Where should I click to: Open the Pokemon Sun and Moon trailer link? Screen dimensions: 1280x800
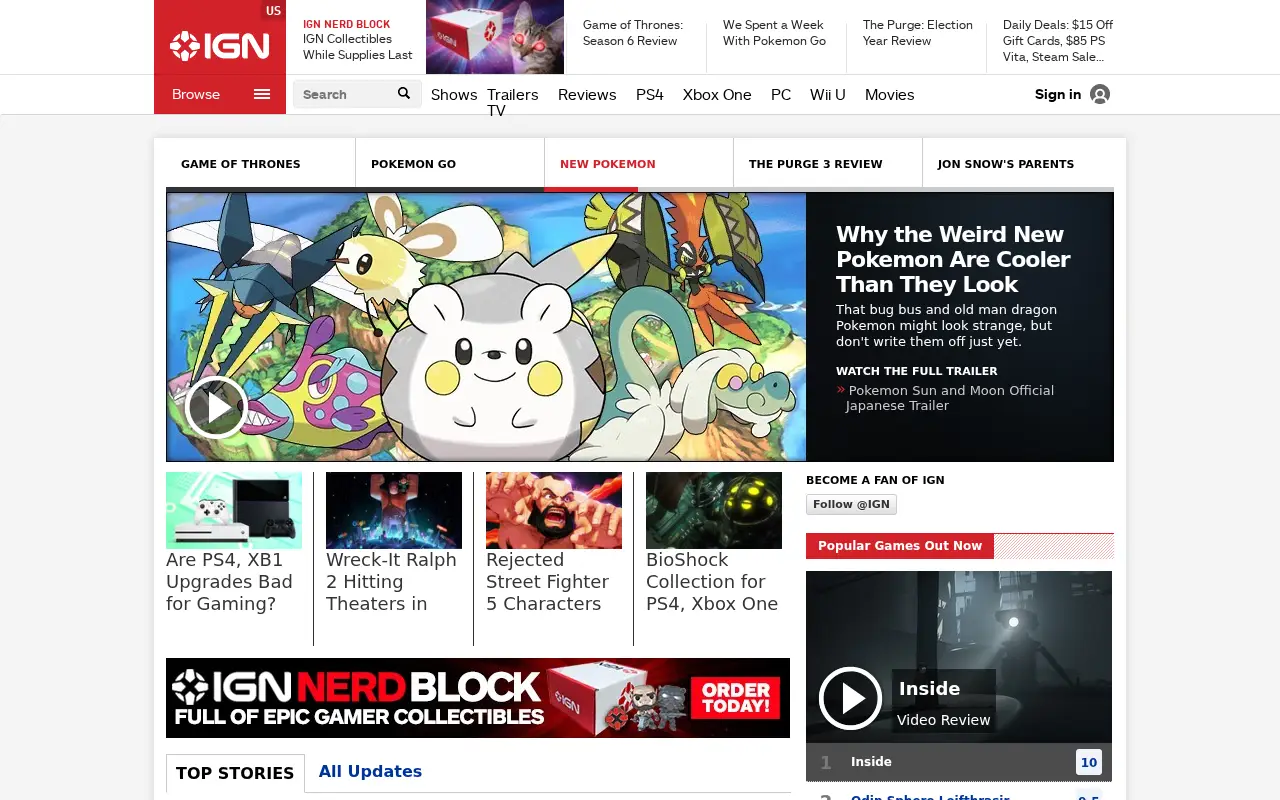point(950,398)
